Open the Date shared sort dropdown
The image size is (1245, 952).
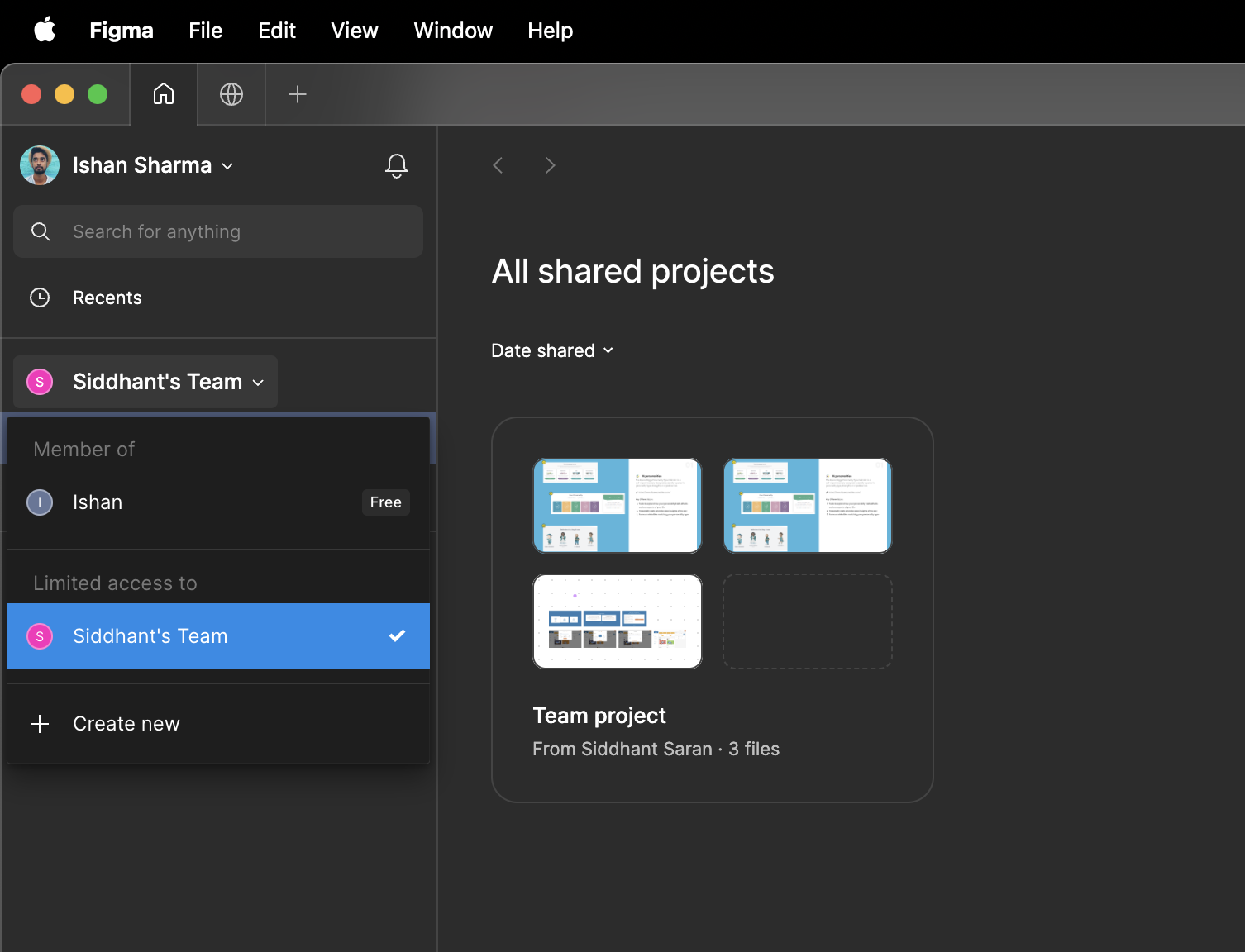552,350
